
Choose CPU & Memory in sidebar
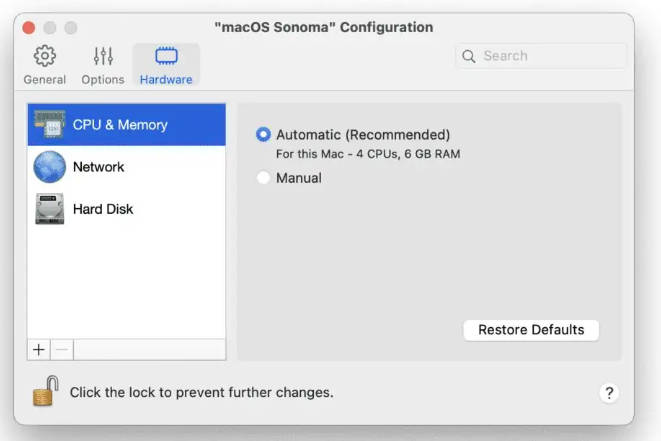point(126,125)
